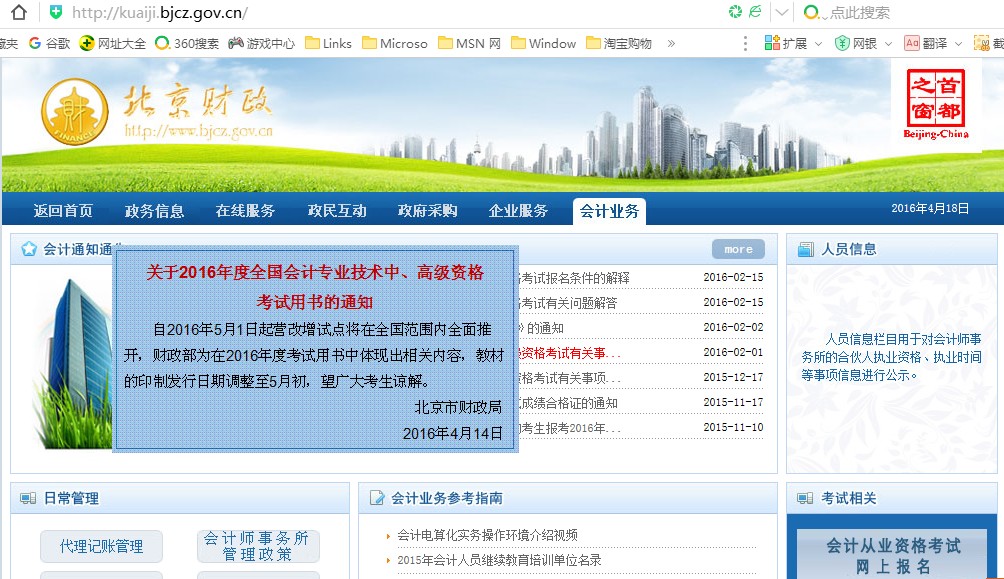Open the 网银 dropdown arrow
Image resolution: width=1004 pixels, height=579 pixels.
tap(889, 44)
